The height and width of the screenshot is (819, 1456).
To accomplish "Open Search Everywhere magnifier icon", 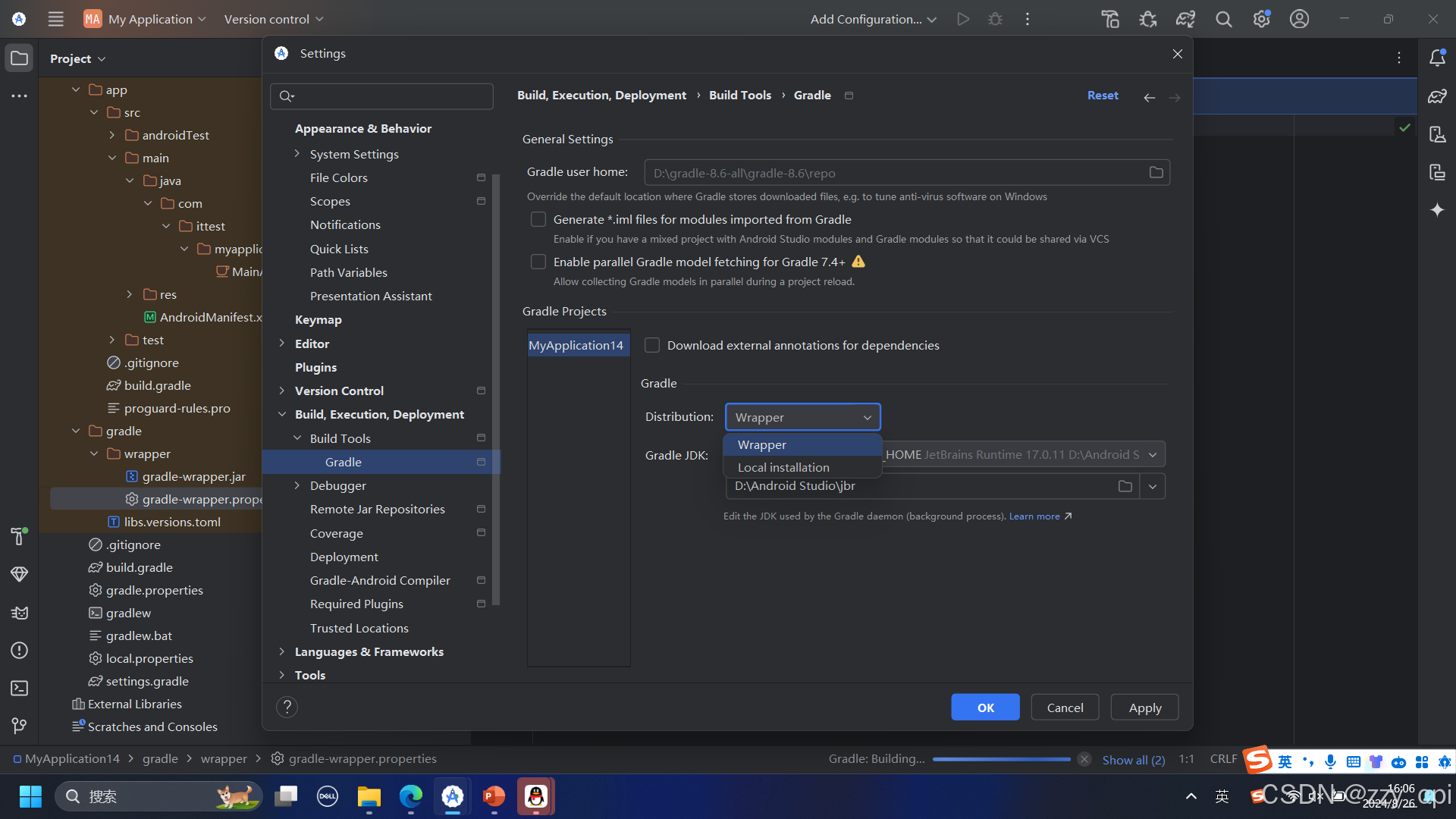I will point(1223,19).
